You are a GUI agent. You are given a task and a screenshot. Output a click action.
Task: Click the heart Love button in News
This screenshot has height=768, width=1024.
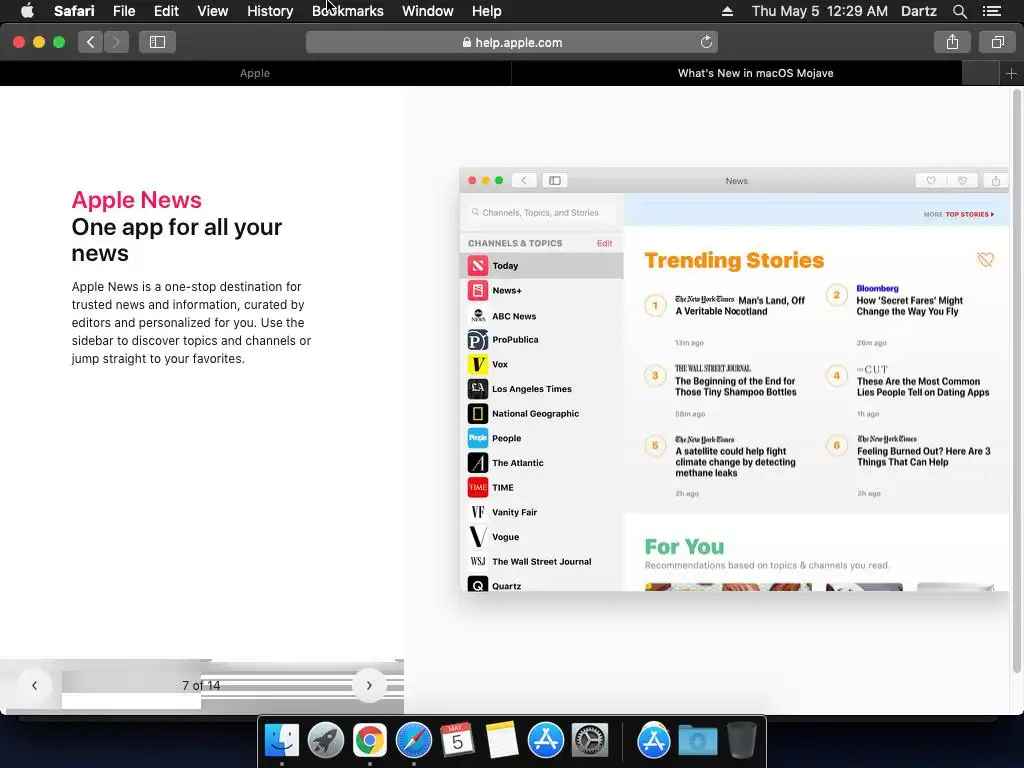coord(931,181)
